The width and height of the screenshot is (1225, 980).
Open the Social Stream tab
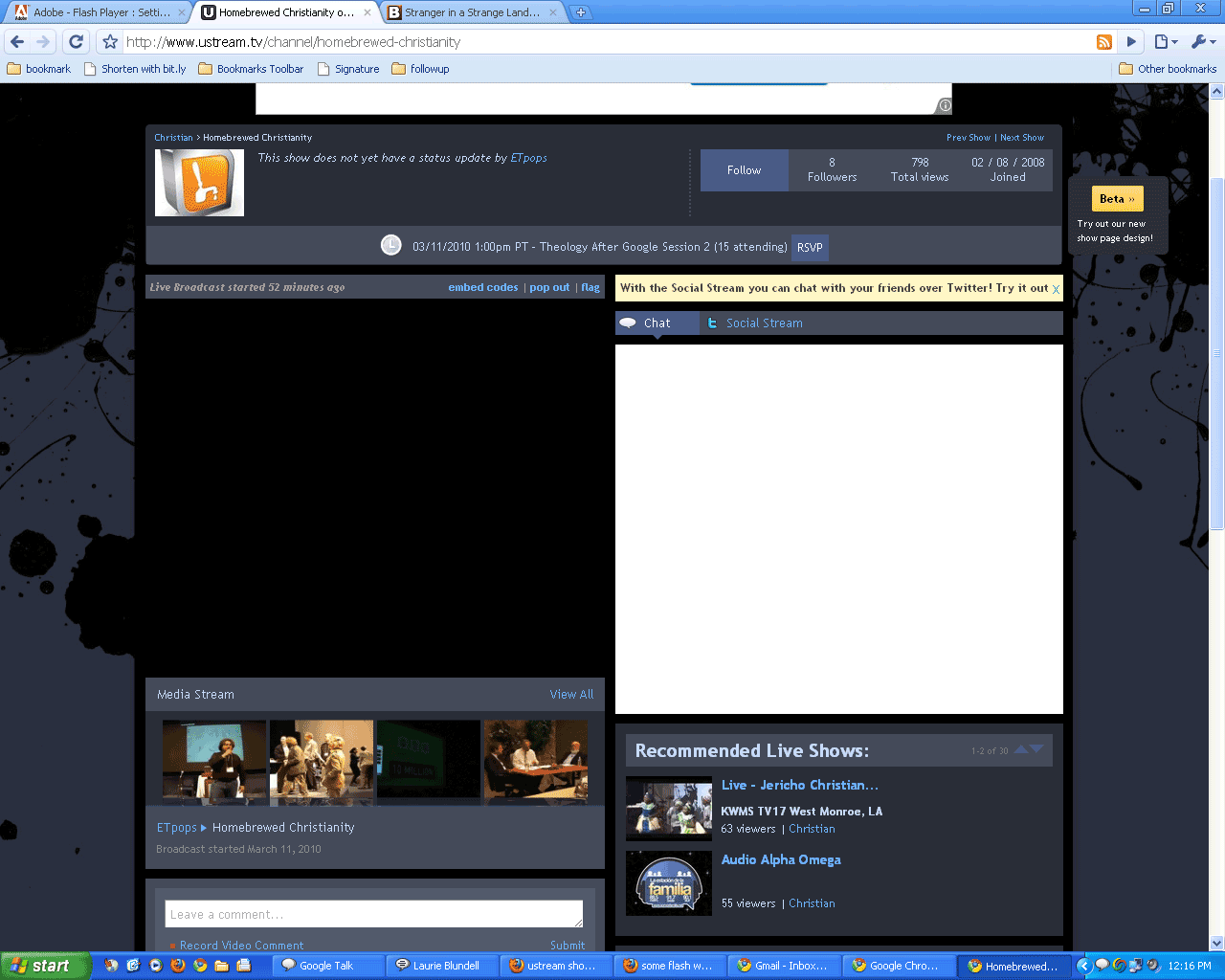(764, 323)
